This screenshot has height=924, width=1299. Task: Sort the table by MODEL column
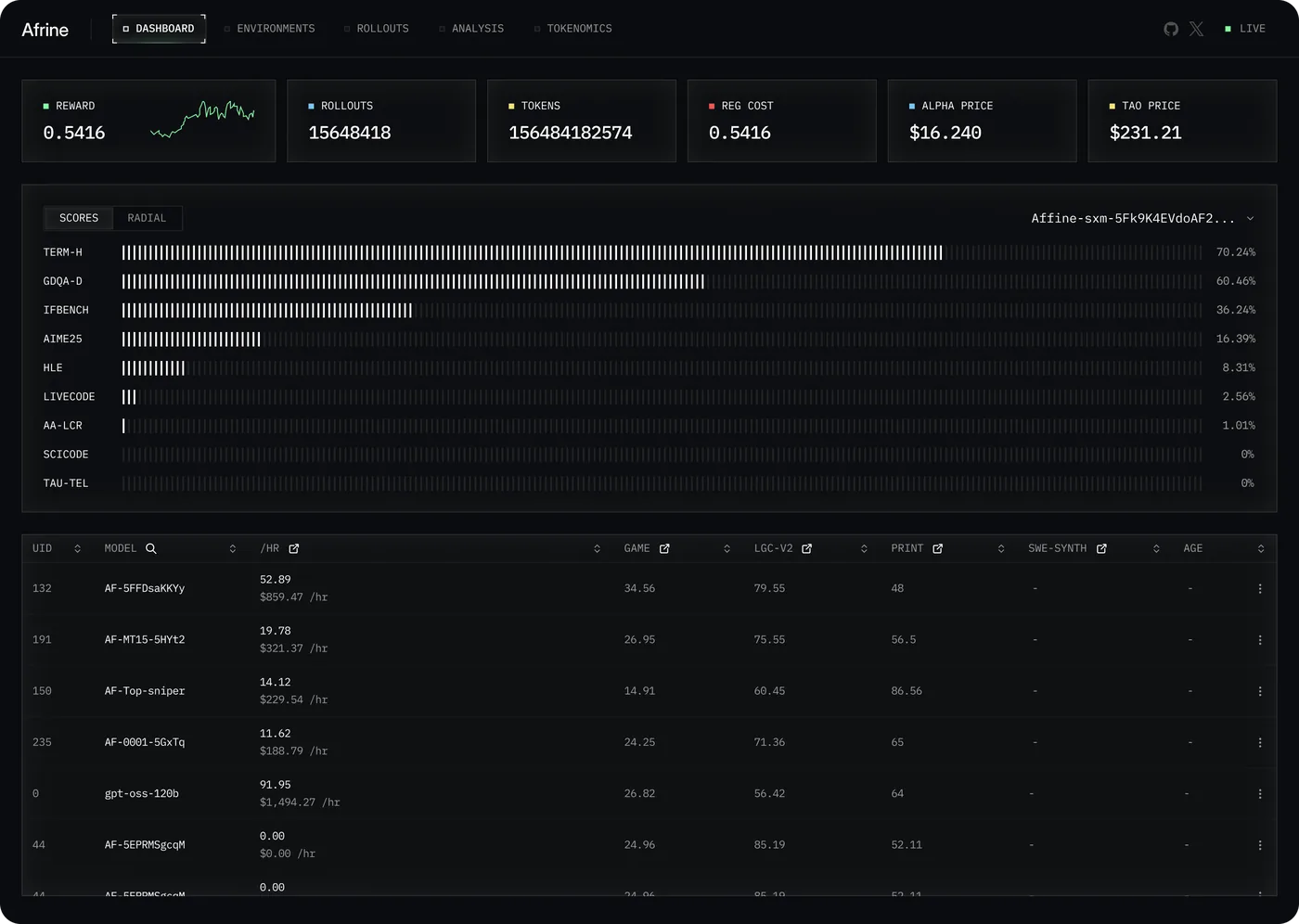233,549
